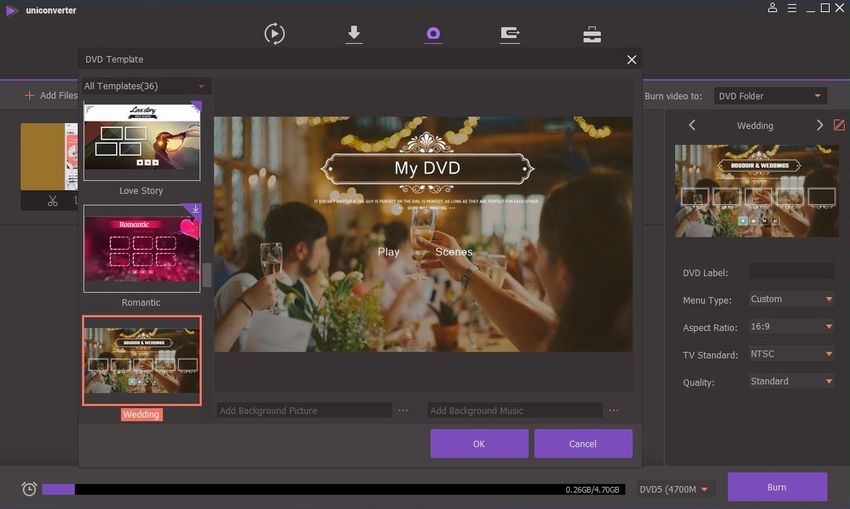
Task: Select the Romantic template thumbnail
Action: (x=142, y=249)
